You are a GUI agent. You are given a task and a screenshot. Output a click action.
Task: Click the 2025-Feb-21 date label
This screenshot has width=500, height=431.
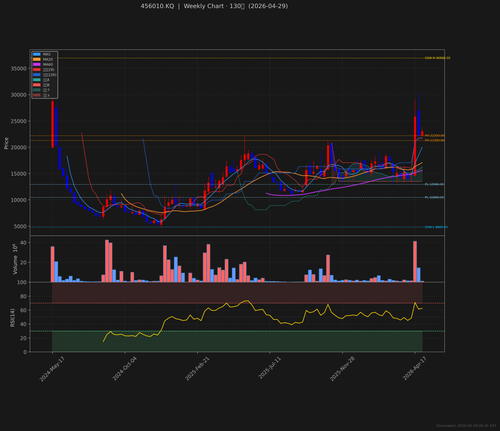pyautogui.click(x=197, y=369)
